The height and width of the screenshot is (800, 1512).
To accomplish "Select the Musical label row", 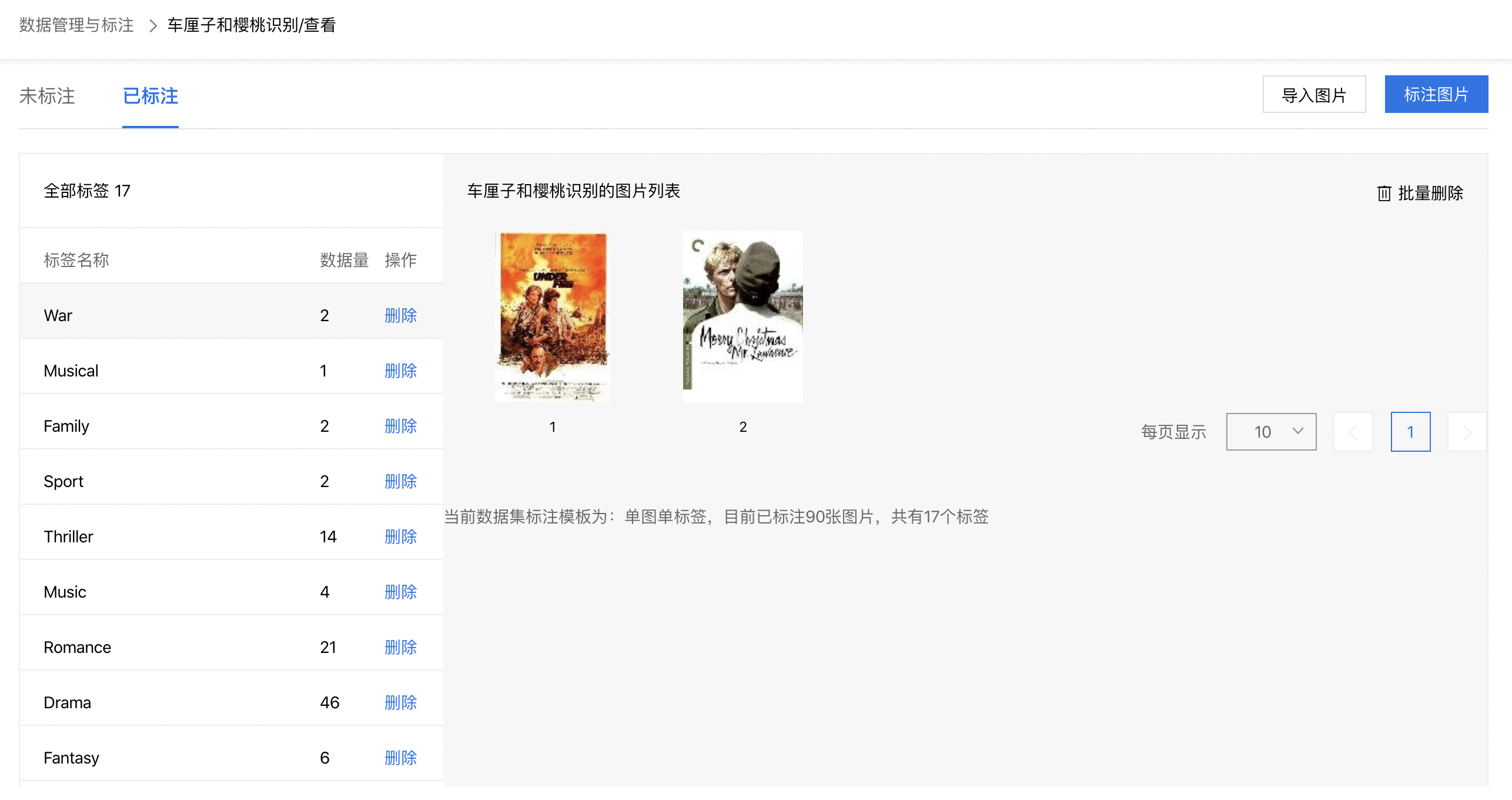I will [x=231, y=366].
